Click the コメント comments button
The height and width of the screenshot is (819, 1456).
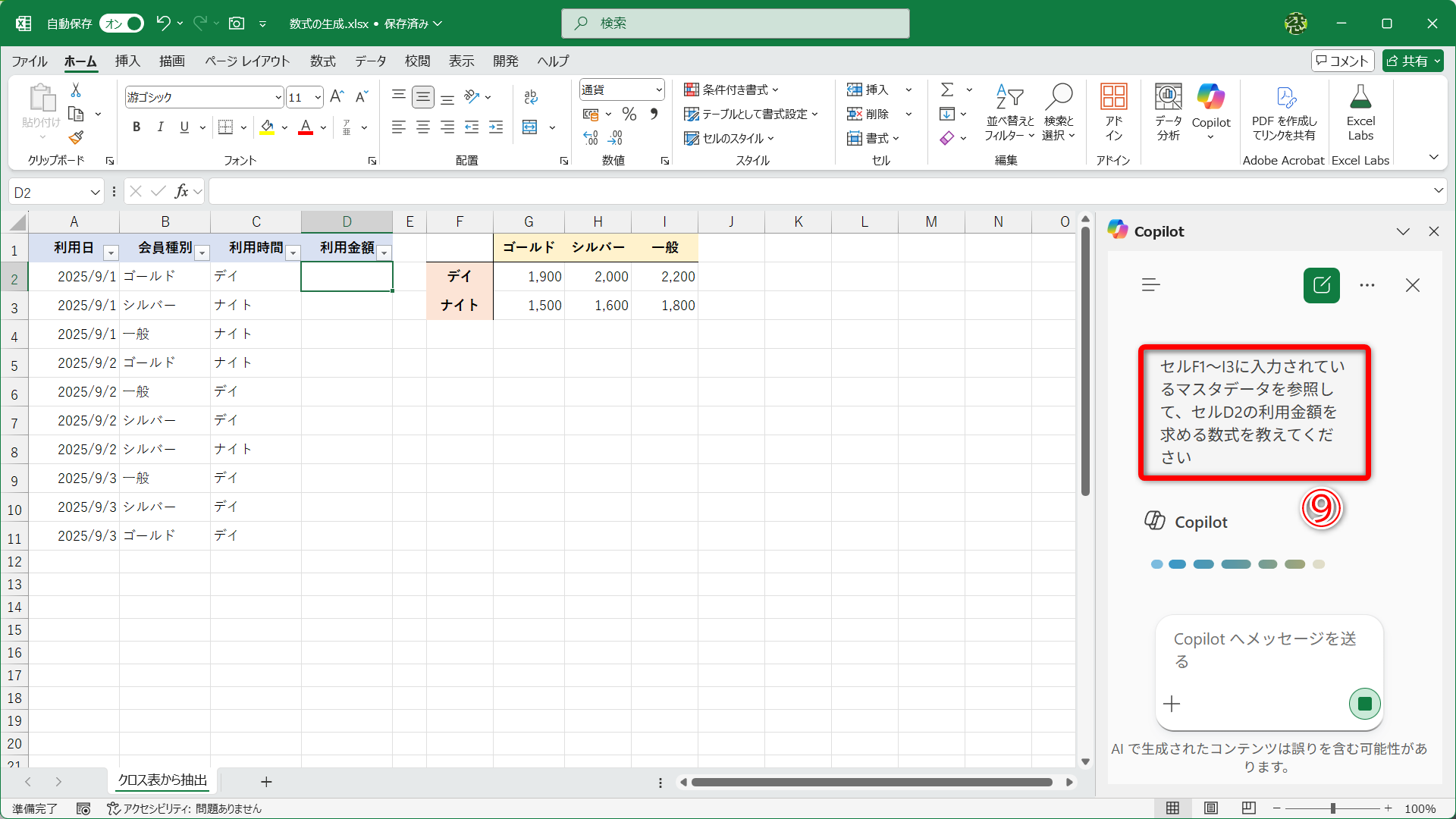pos(1343,61)
